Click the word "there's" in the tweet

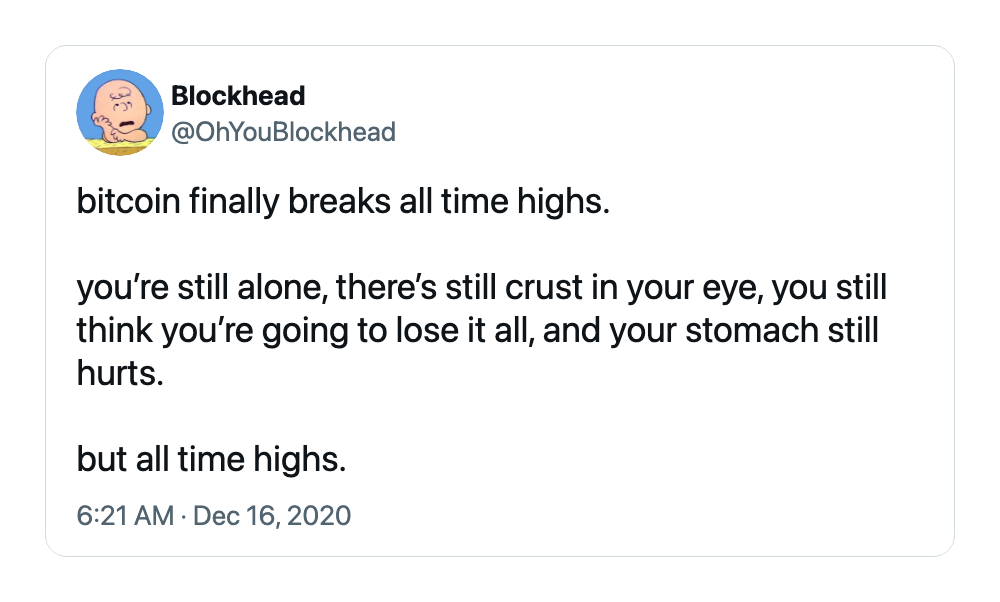click(386, 287)
